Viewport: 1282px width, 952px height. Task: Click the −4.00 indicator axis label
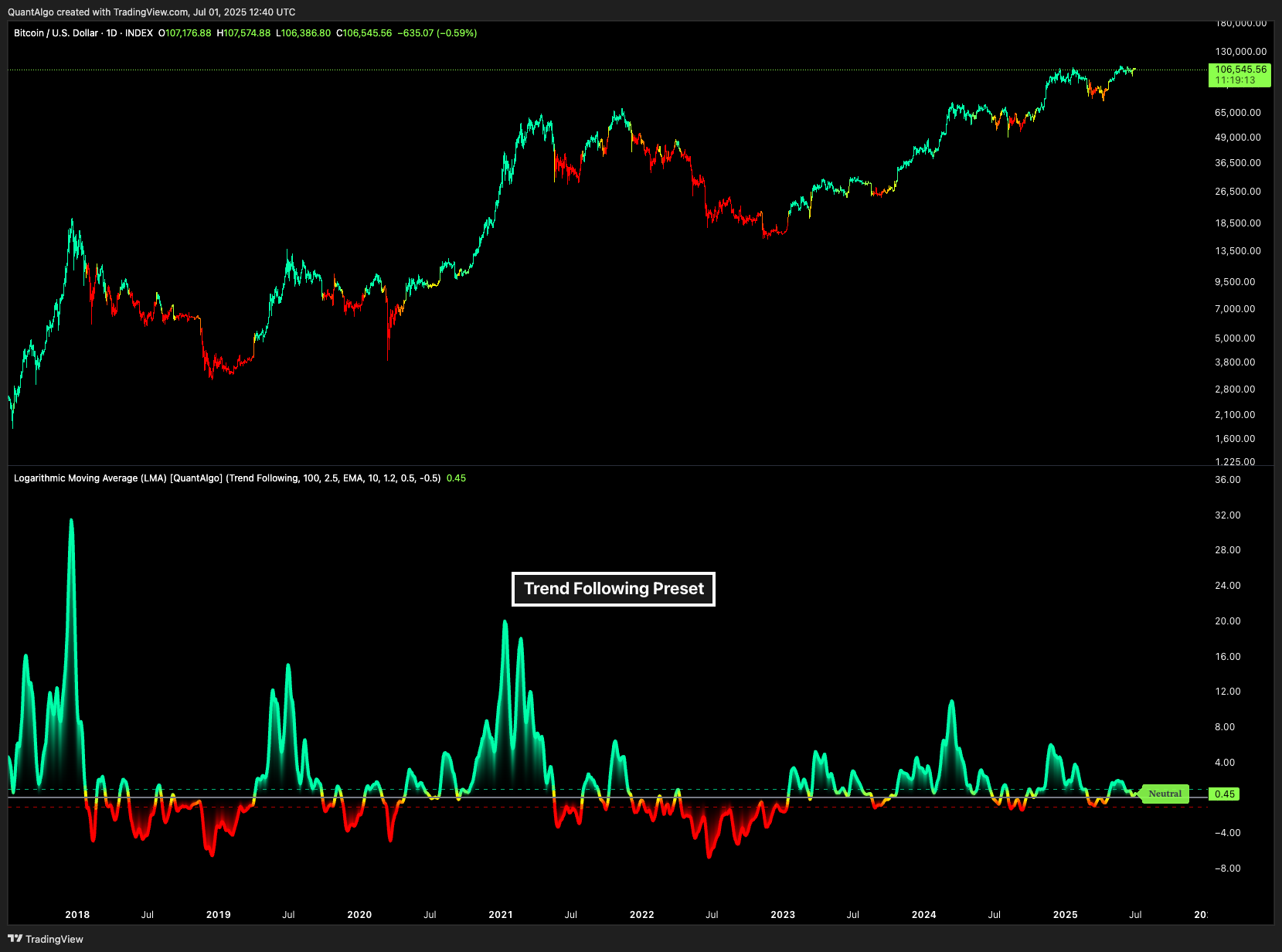[1228, 833]
